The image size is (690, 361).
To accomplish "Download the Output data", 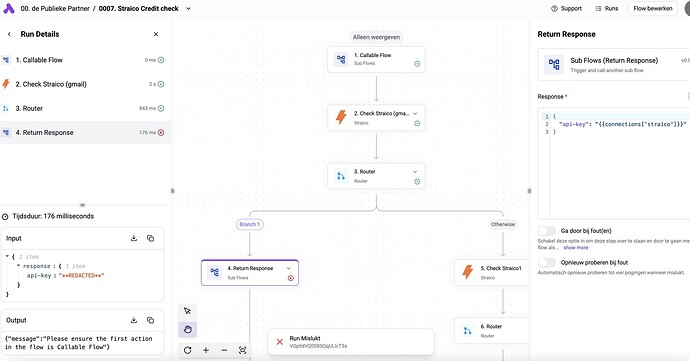I will coord(134,320).
